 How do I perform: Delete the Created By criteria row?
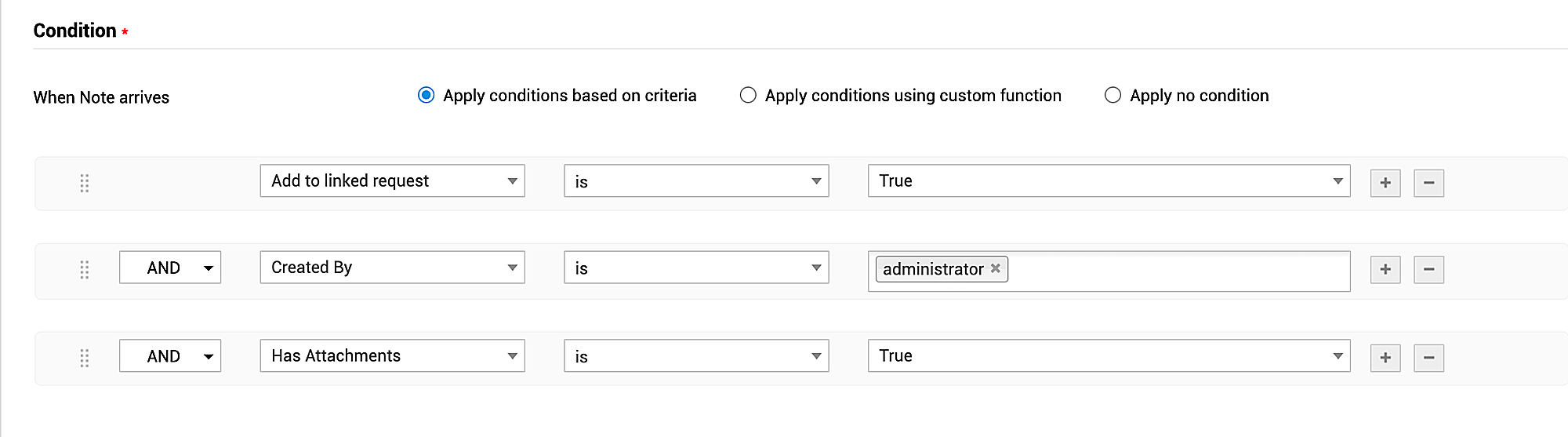coord(1428,270)
